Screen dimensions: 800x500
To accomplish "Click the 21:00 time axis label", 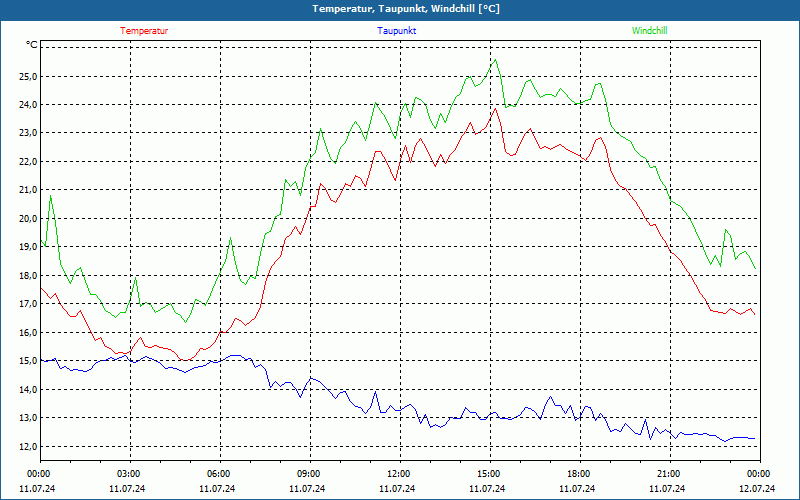I will coord(670,474).
